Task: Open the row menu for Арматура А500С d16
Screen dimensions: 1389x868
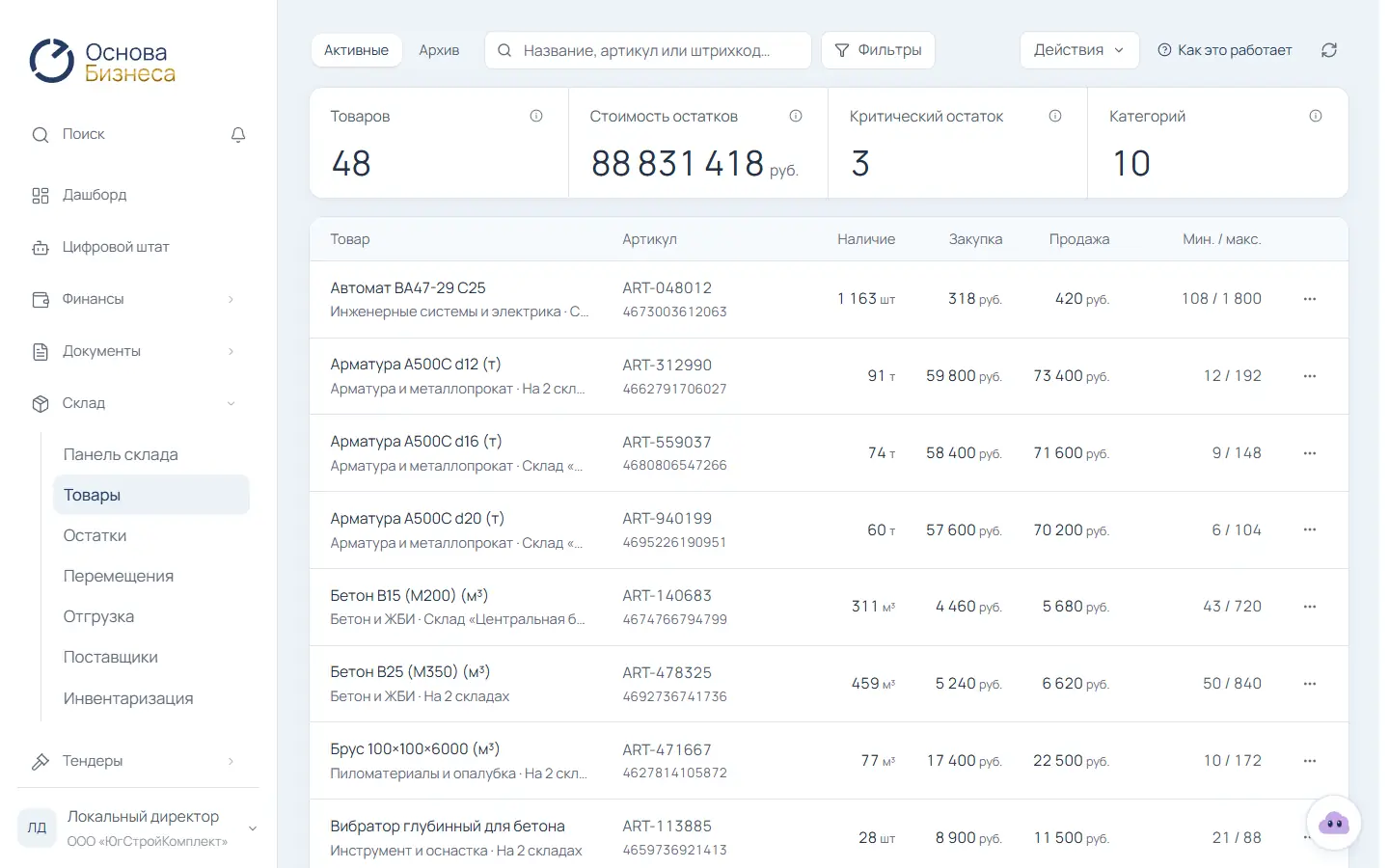Action: click(x=1310, y=453)
